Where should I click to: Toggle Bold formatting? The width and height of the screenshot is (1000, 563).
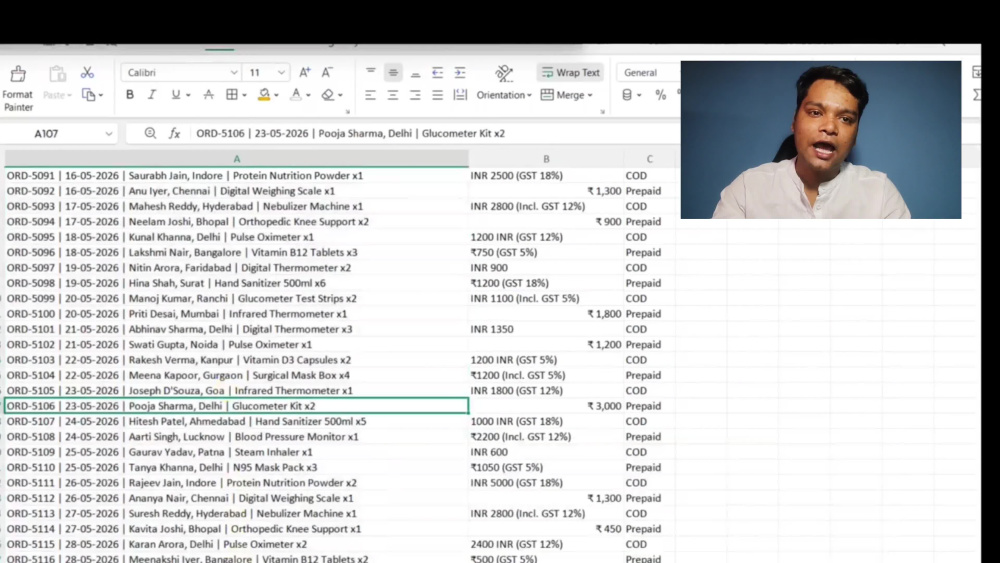tap(130, 95)
